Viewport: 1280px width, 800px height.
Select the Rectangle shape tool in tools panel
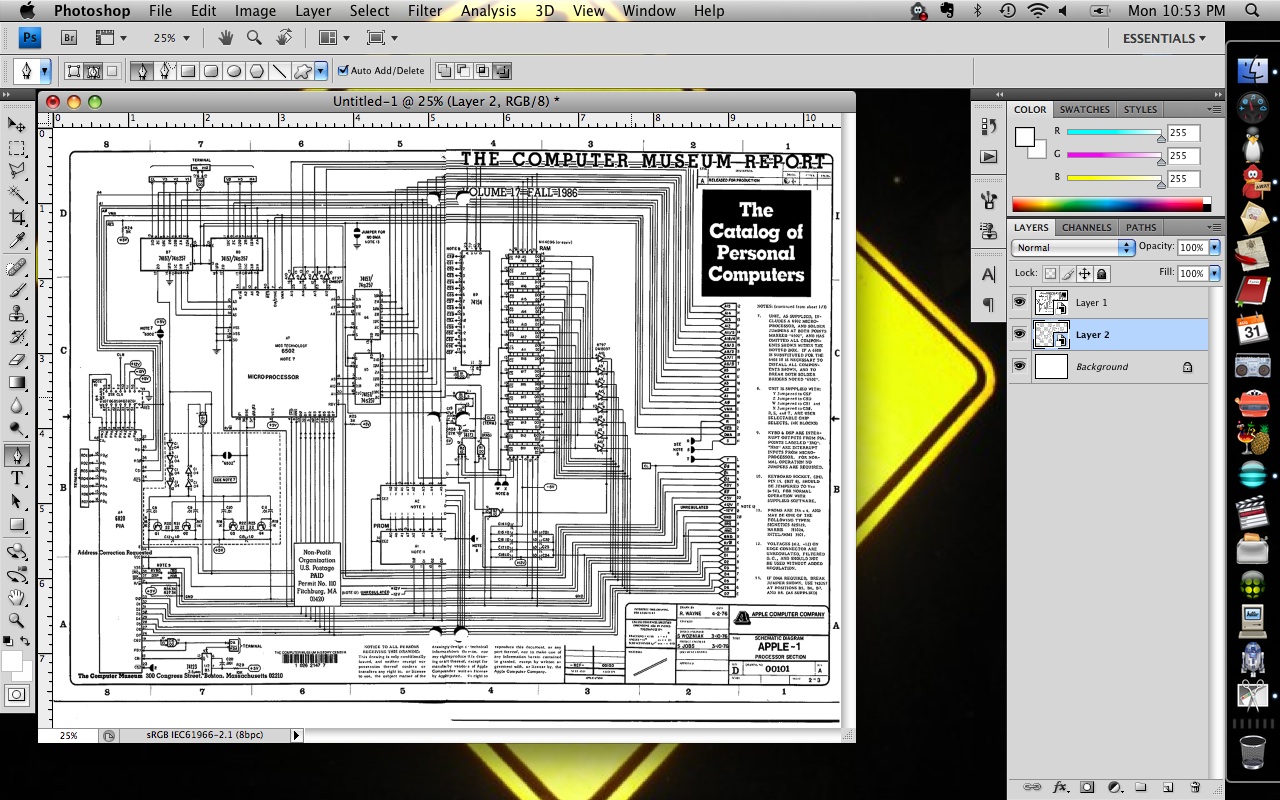point(17,524)
